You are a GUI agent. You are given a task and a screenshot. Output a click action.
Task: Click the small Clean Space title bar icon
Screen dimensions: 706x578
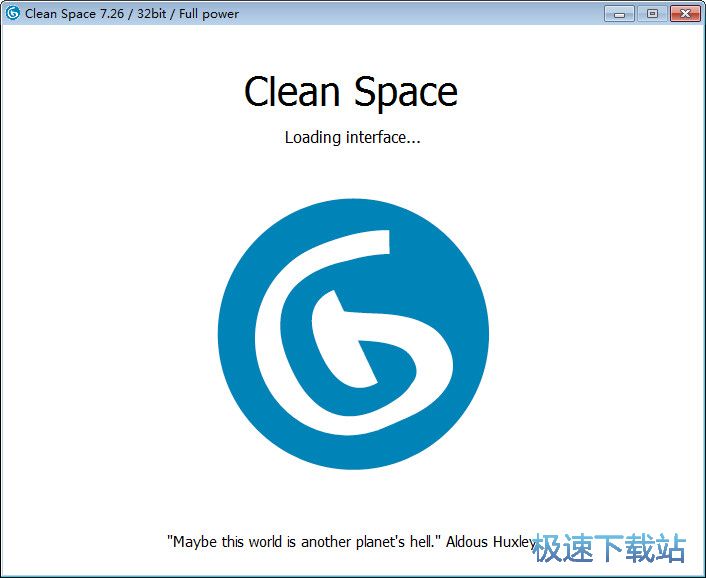[x=13, y=14]
